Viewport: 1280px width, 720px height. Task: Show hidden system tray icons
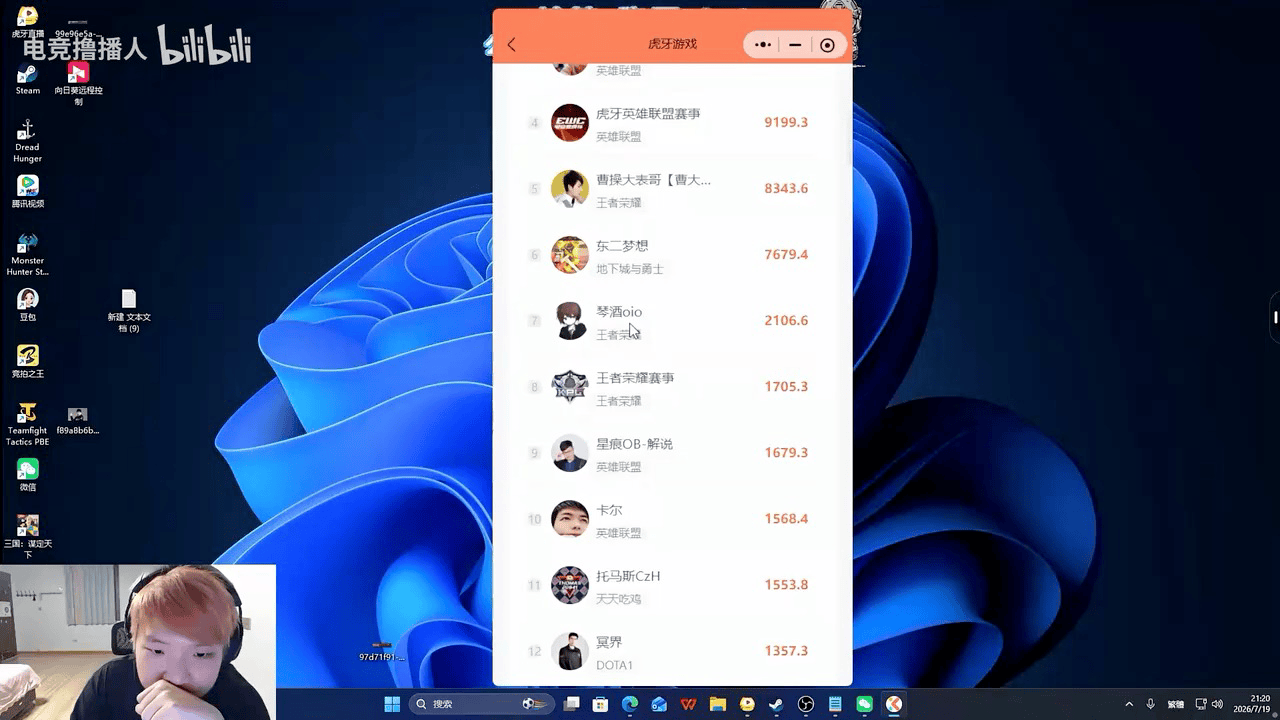1129,704
